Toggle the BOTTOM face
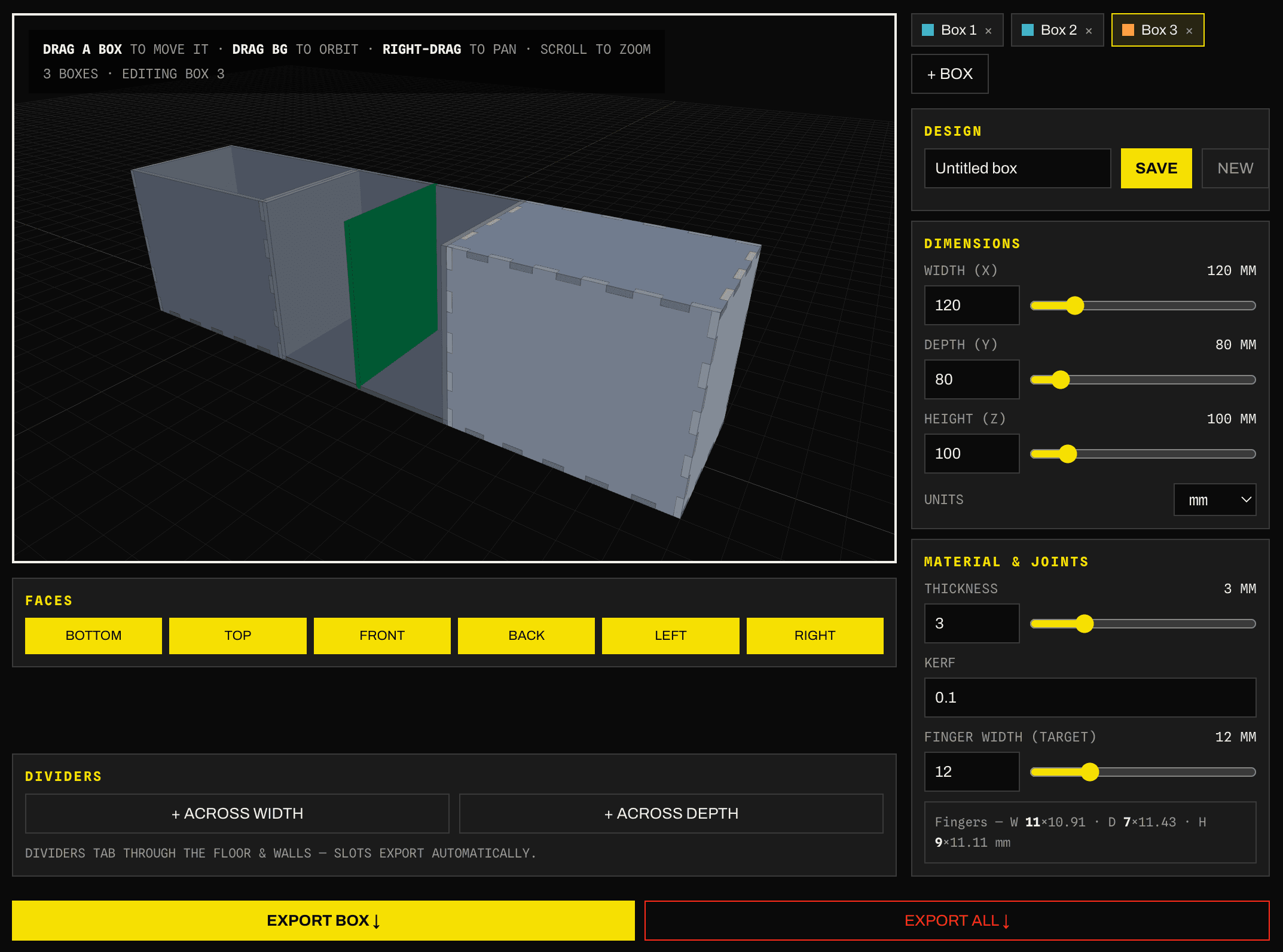The image size is (1283, 952). click(93, 636)
